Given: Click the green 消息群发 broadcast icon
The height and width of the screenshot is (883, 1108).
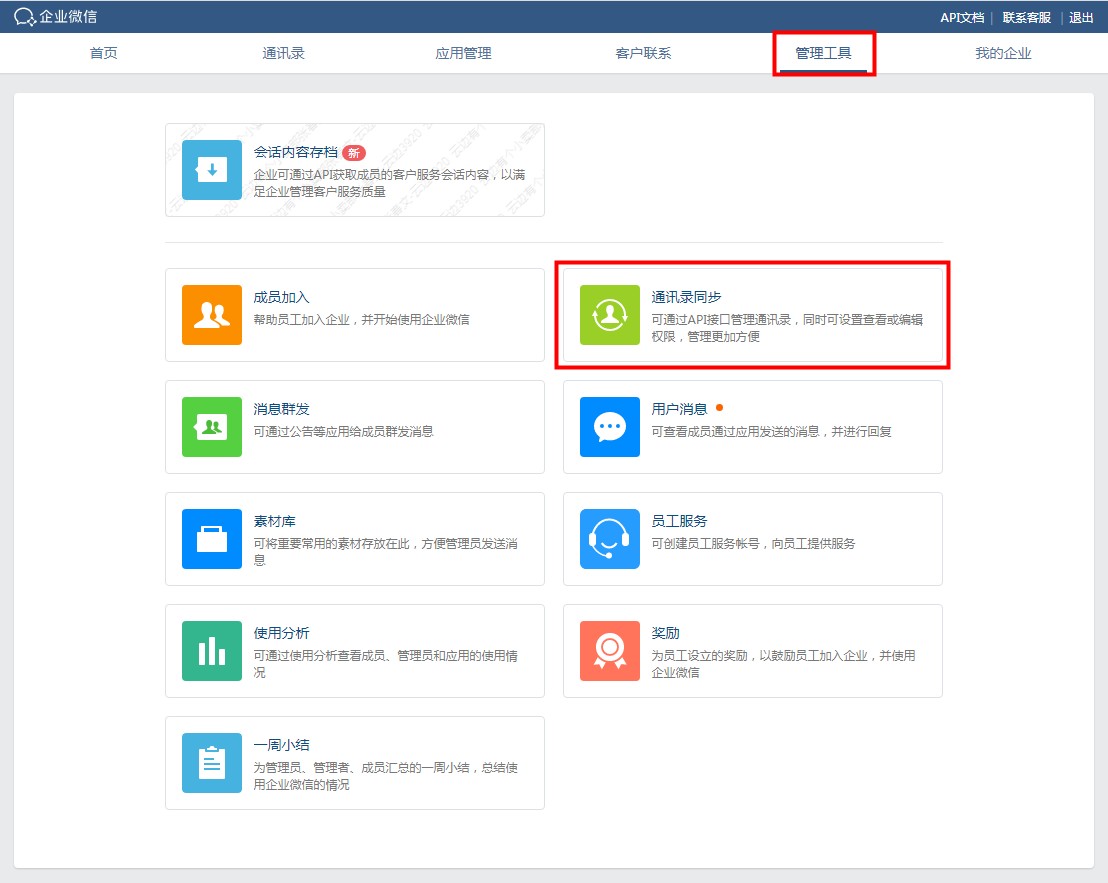Looking at the screenshot, I should [212, 427].
